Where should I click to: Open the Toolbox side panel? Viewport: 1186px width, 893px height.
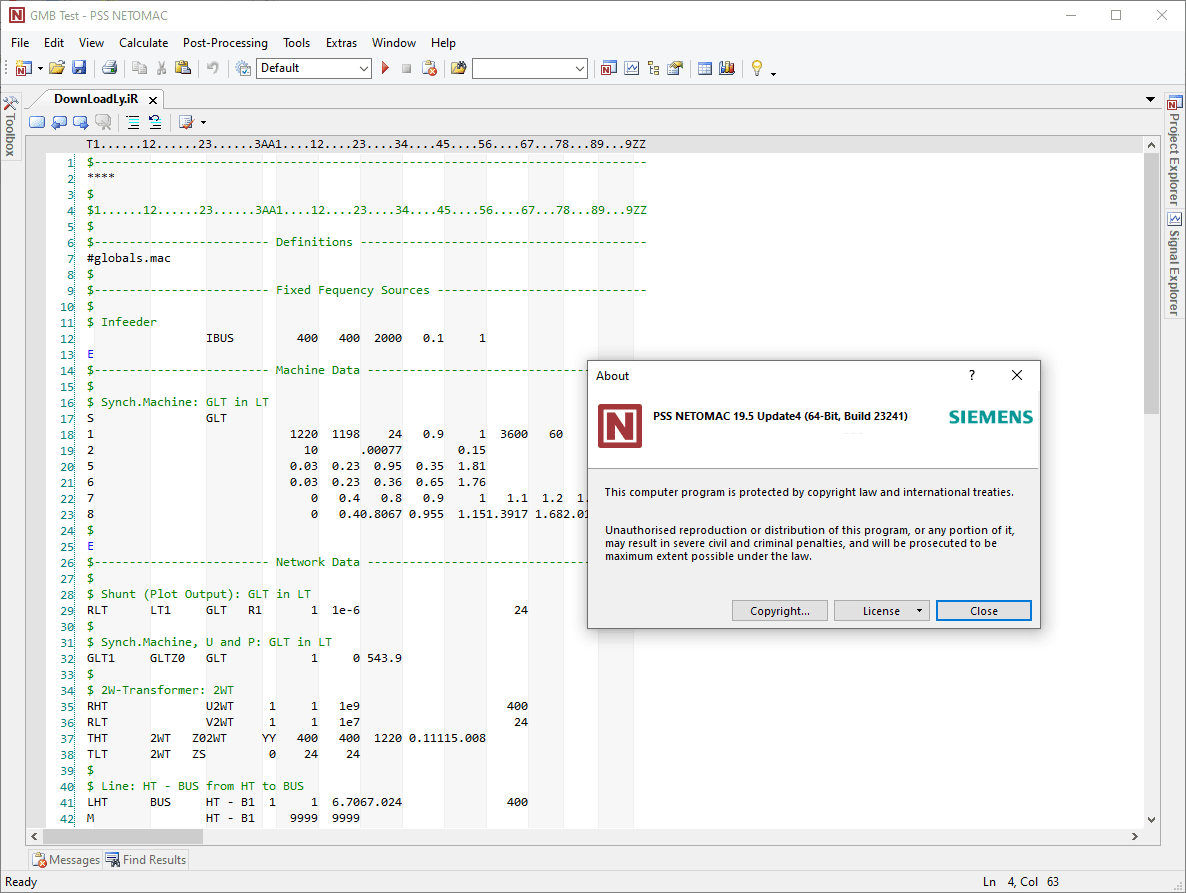pyautogui.click(x=10, y=127)
